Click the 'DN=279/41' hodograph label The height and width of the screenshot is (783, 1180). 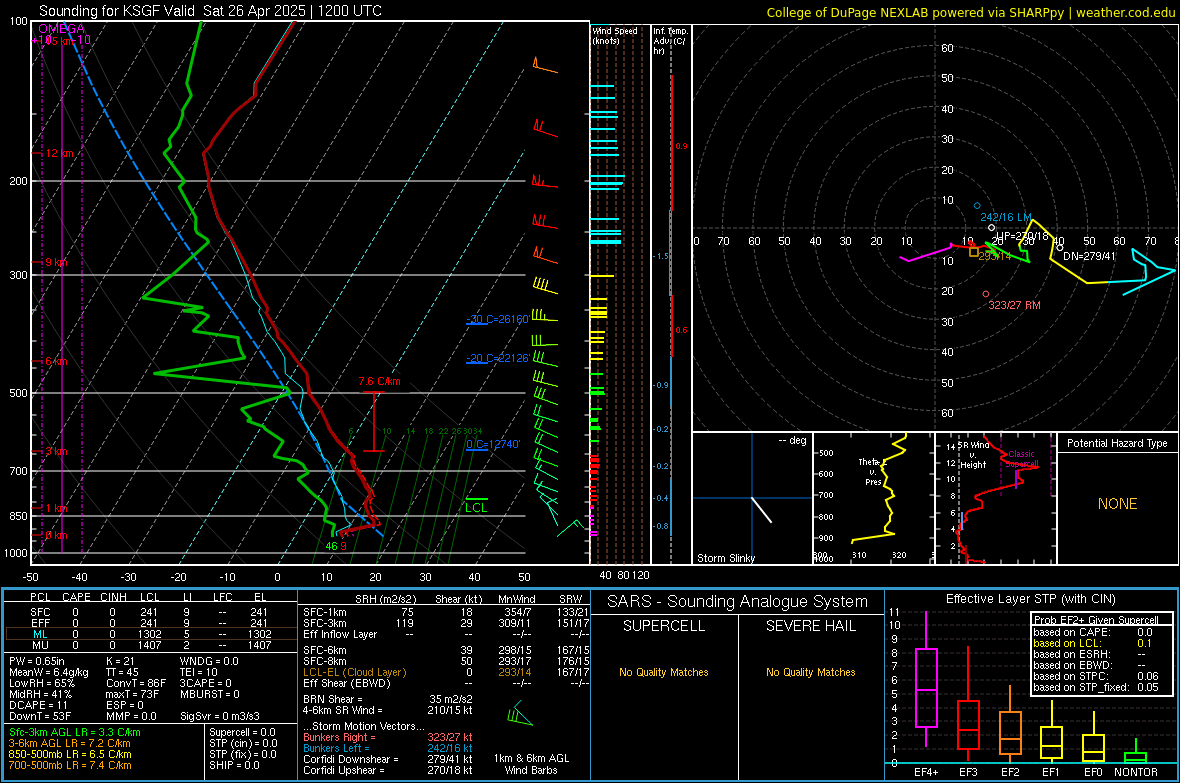pyautogui.click(x=1090, y=256)
